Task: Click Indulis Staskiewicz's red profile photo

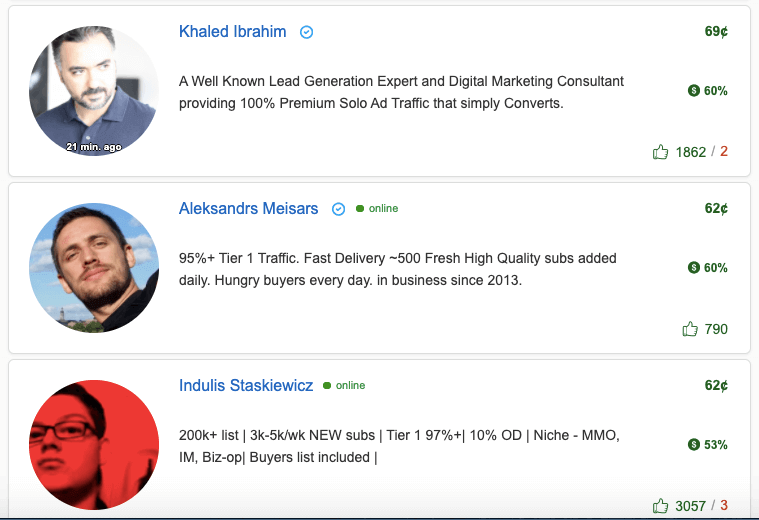Action: click(94, 445)
